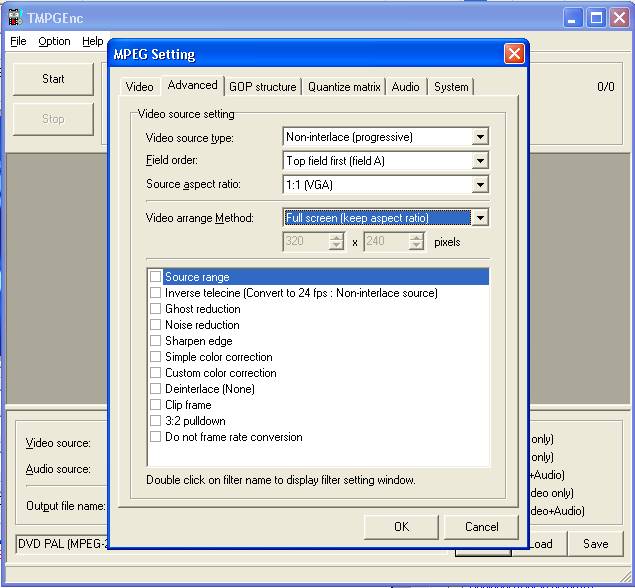
Task: Open the File menu
Action: [18, 41]
